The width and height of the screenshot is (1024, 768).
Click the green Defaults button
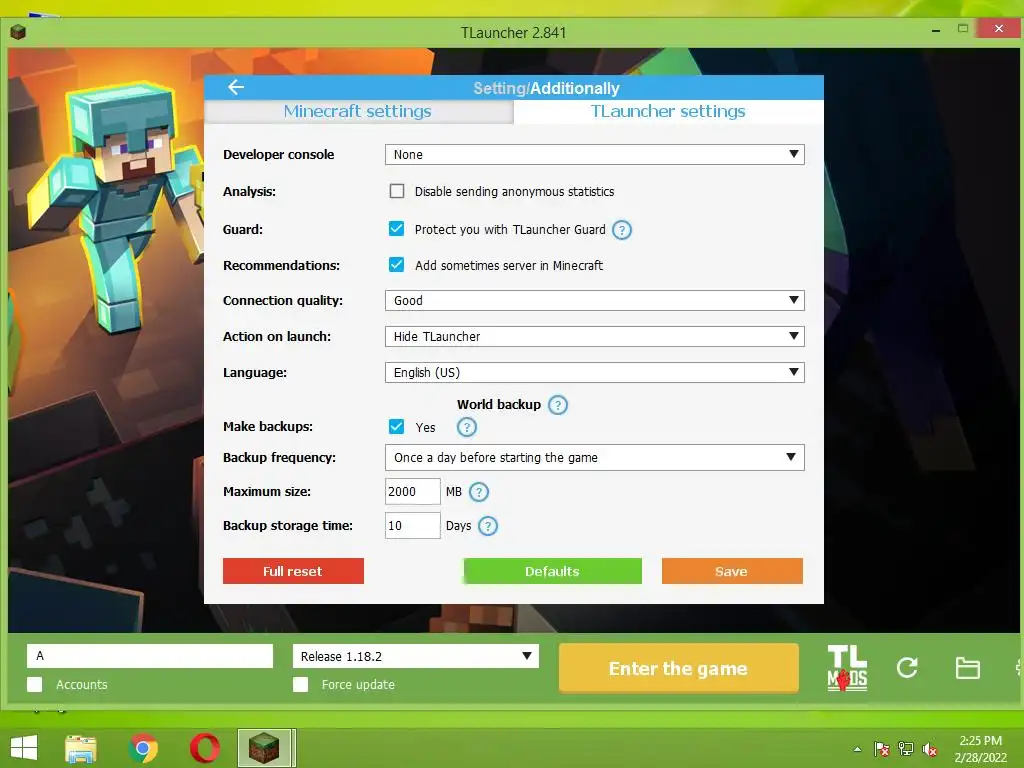click(552, 571)
